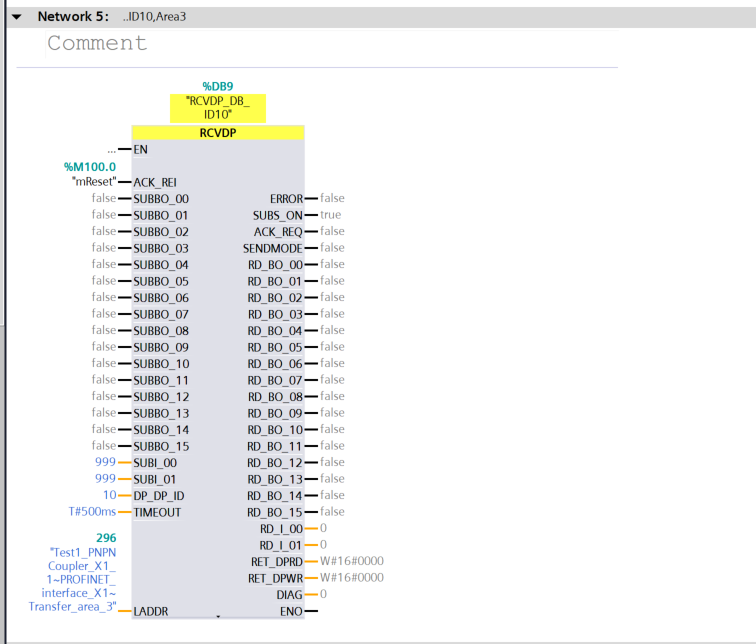The width and height of the screenshot is (756, 644).
Task: Click the Transfer_area_3 LADDR operand
Action: coord(72,579)
